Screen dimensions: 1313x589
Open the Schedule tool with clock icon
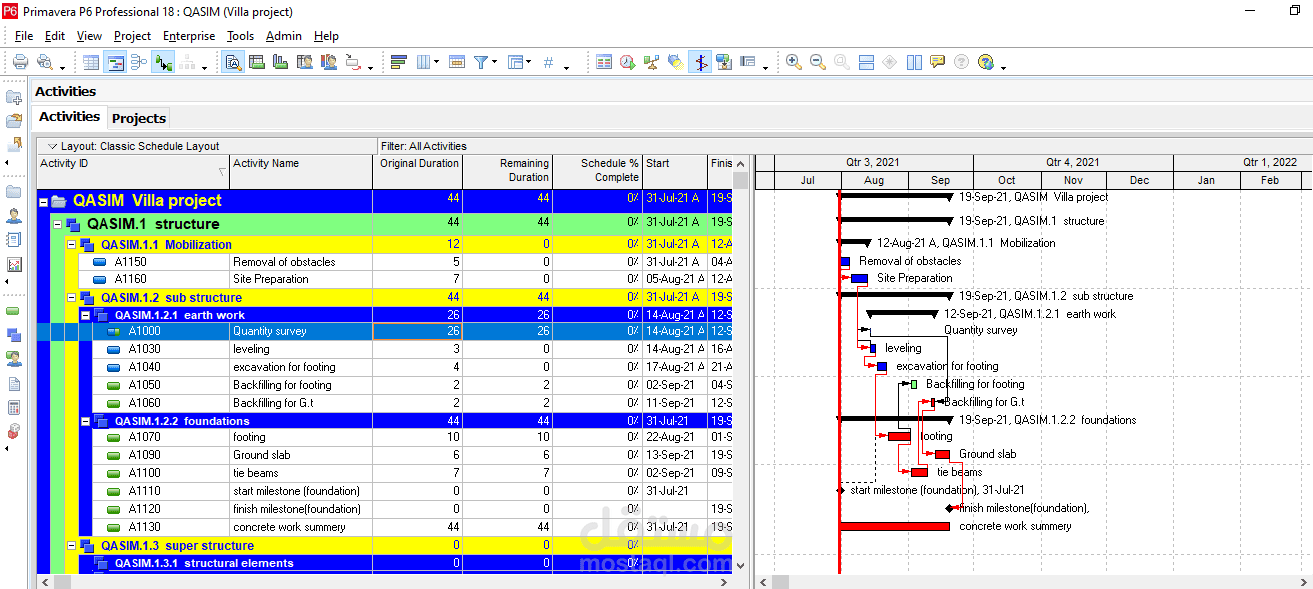click(x=628, y=62)
